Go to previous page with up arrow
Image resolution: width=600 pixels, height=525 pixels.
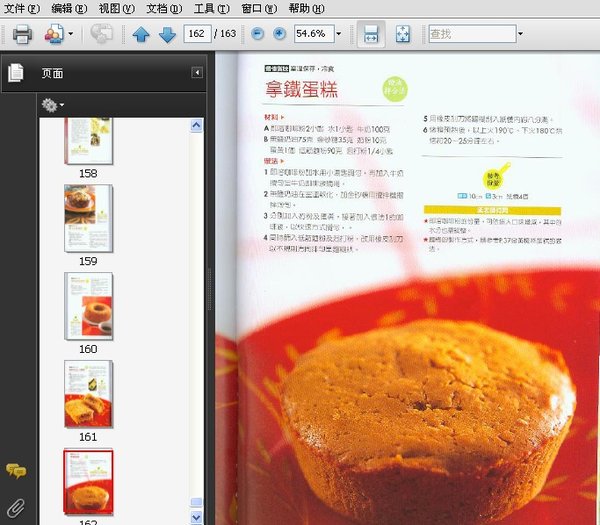click(141, 34)
